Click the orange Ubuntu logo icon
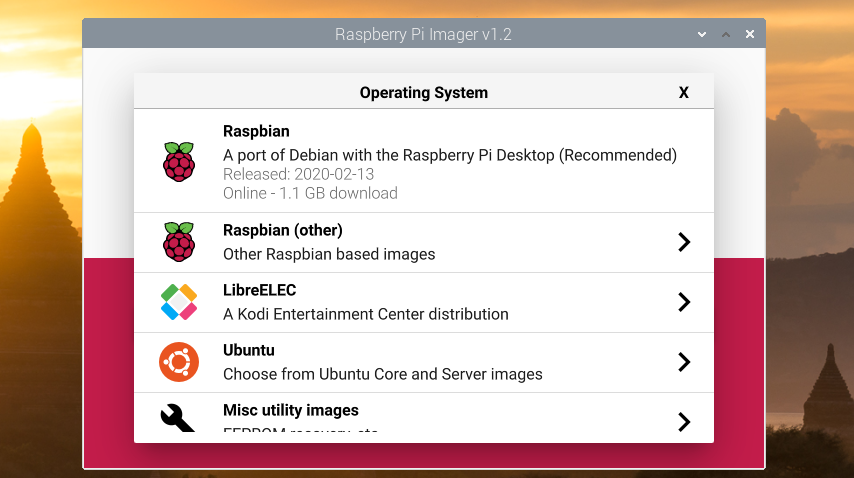 (x=179, y=362)
